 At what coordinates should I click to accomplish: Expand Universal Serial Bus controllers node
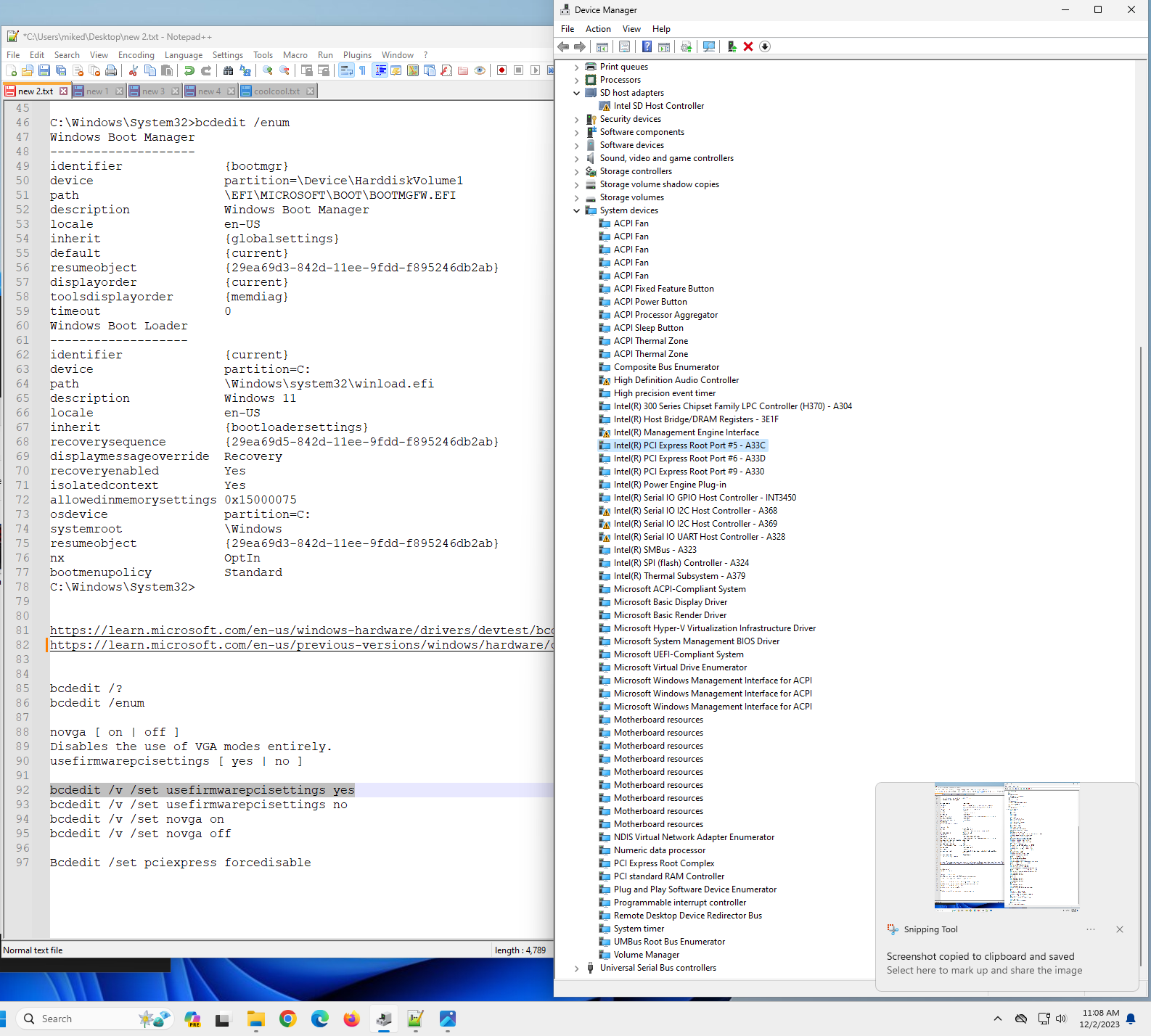[577, 968]
